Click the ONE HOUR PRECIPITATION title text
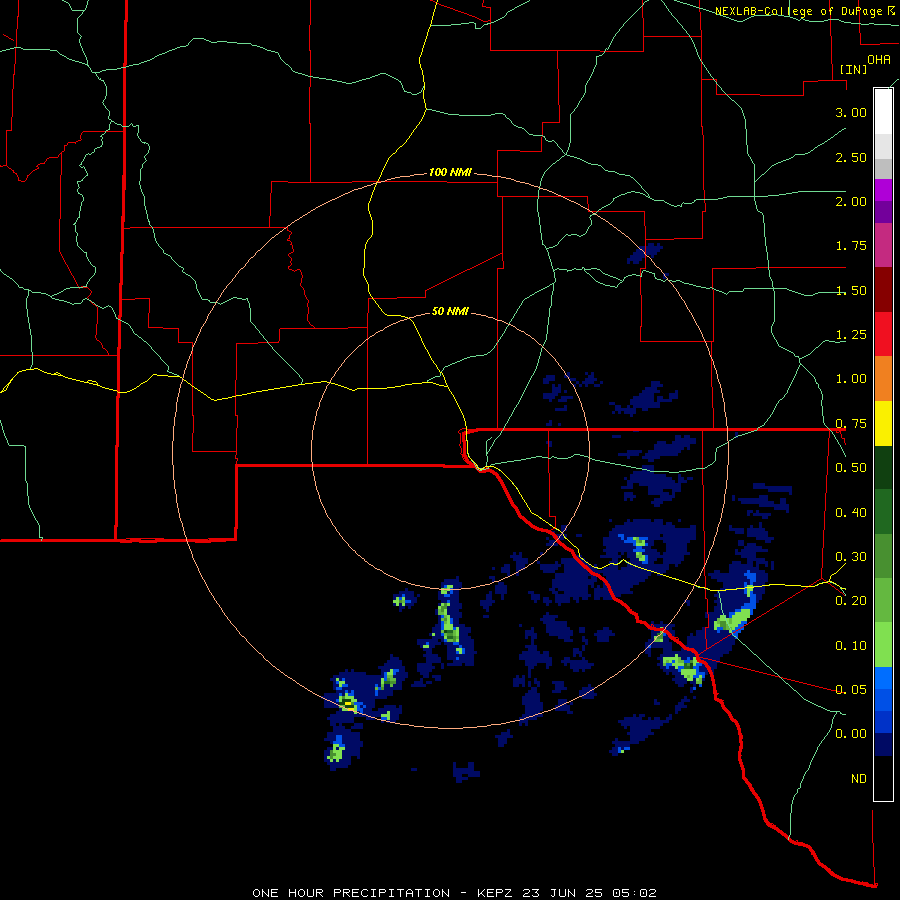This screenshot has height=900, width=900. tap(351, 893)
